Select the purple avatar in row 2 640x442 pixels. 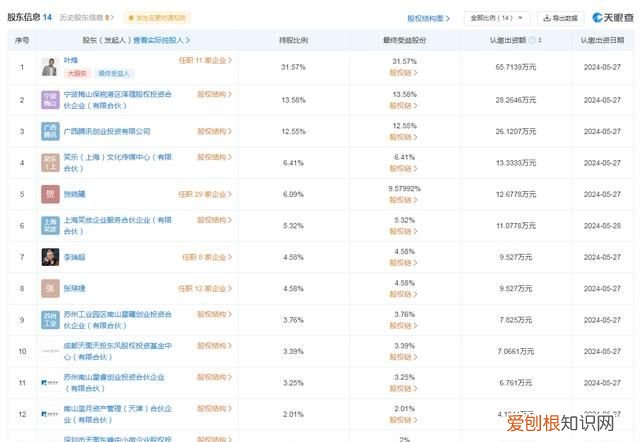click(50, 100)
